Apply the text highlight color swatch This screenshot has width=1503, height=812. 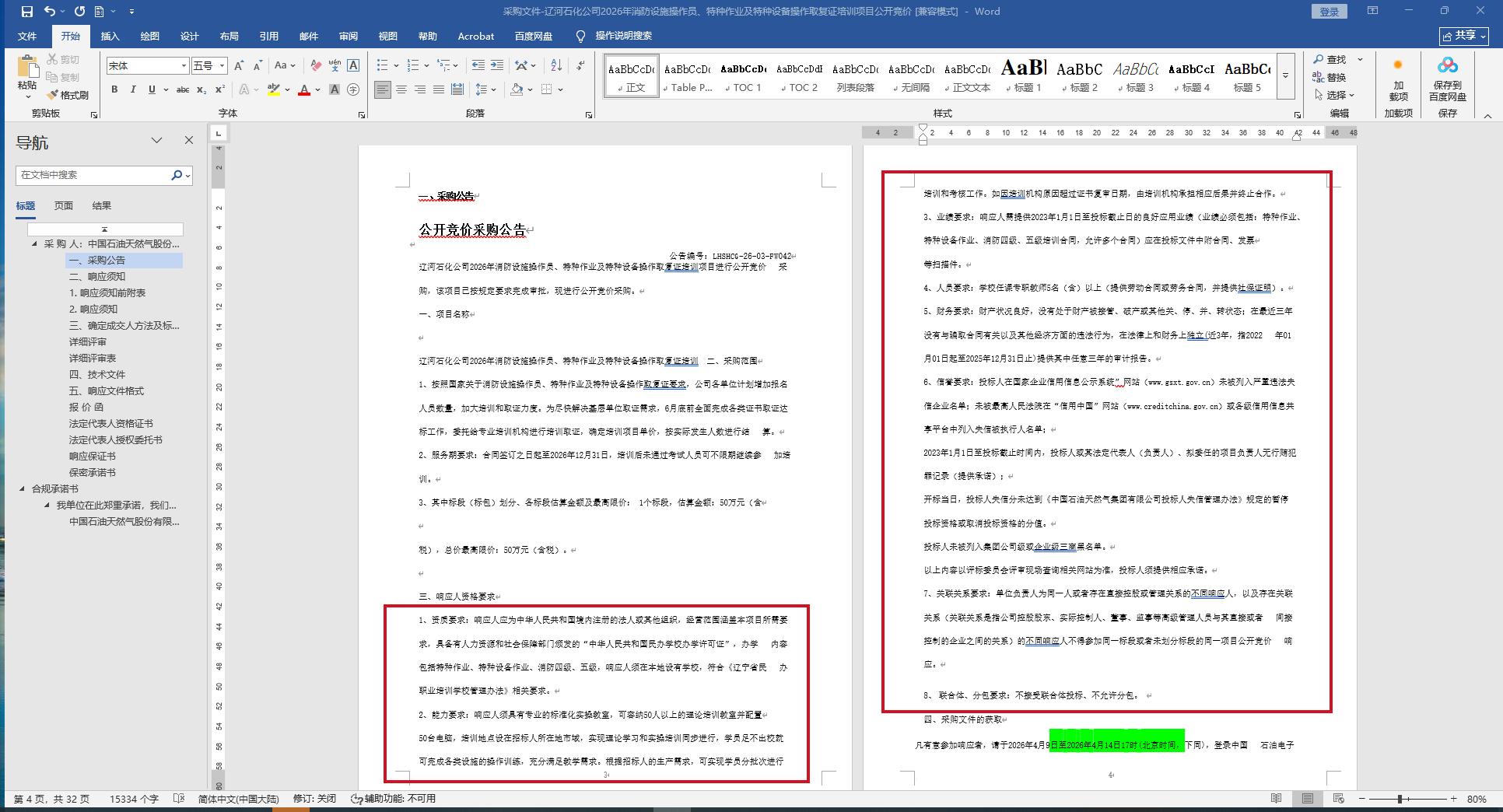(x=273, y=89)
